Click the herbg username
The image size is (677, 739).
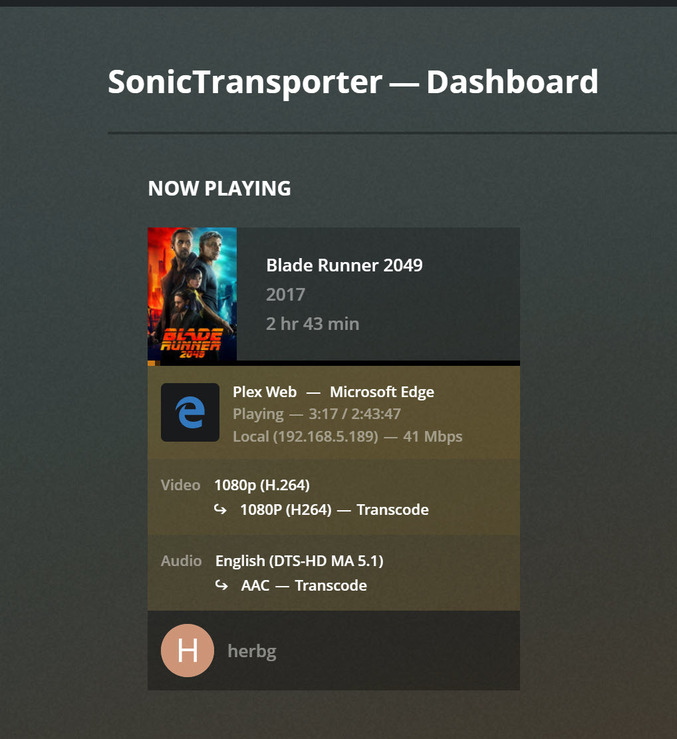252,651
